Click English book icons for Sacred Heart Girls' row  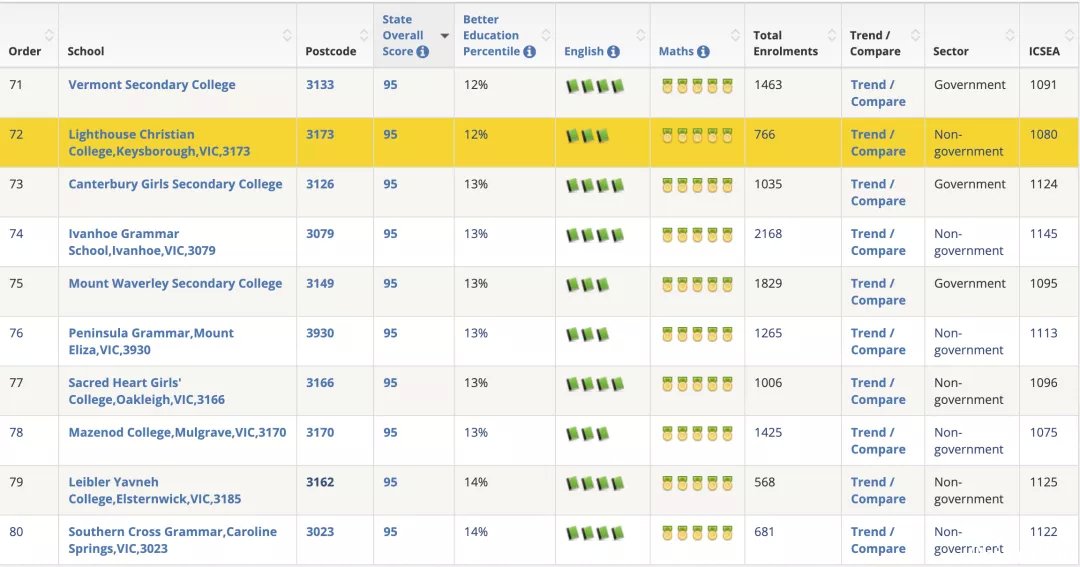tap(595, 384)
